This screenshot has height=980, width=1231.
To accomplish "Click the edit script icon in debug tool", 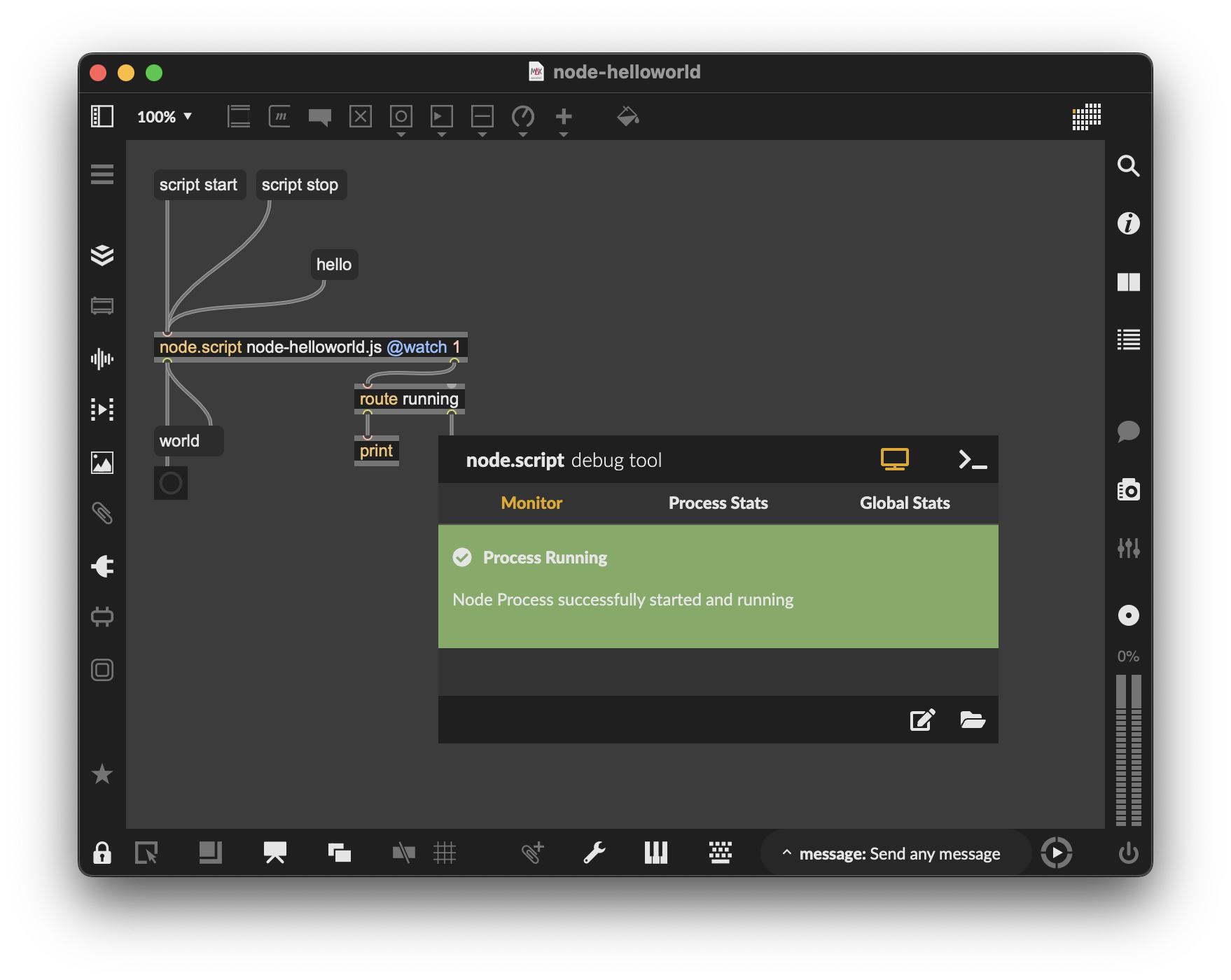I will [921, 720].
